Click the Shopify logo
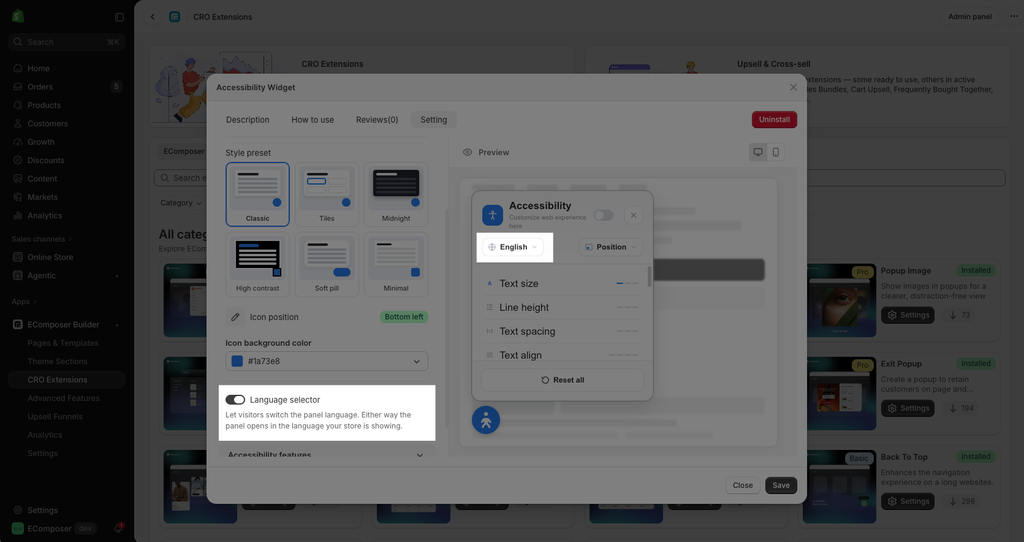The image size is (1024, 542). click(18, 16)
